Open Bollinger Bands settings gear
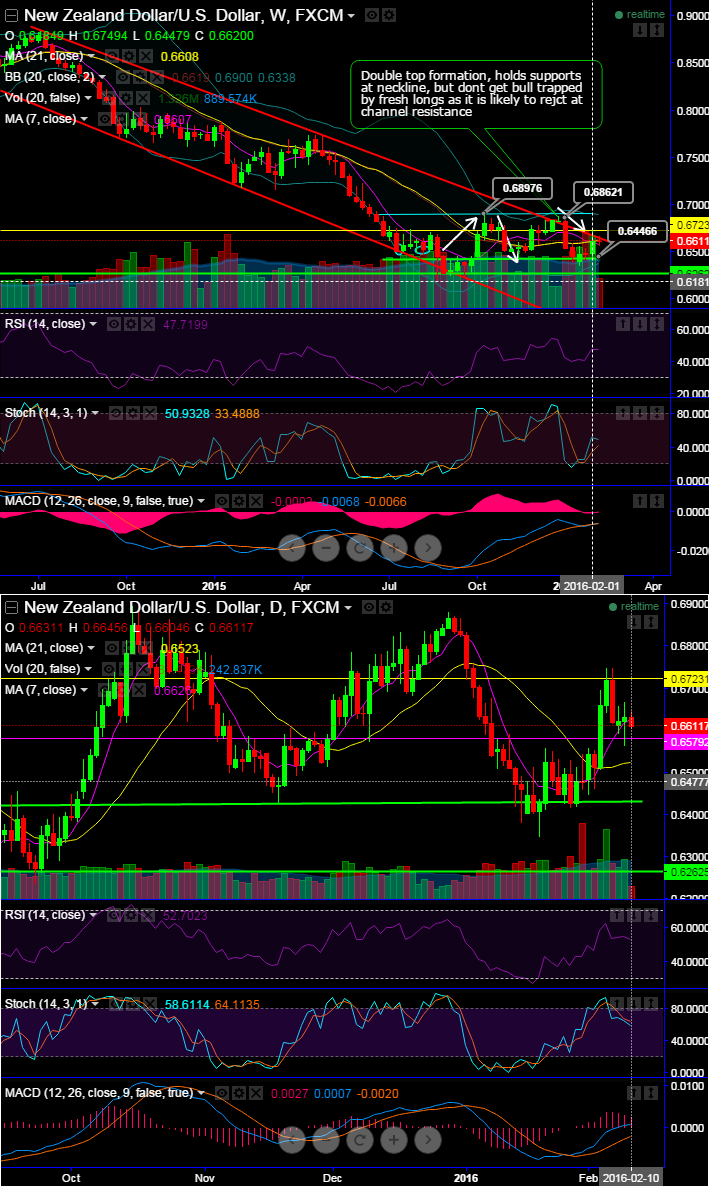This screenshot has width=709, height=1186. (x=138, y=77)
